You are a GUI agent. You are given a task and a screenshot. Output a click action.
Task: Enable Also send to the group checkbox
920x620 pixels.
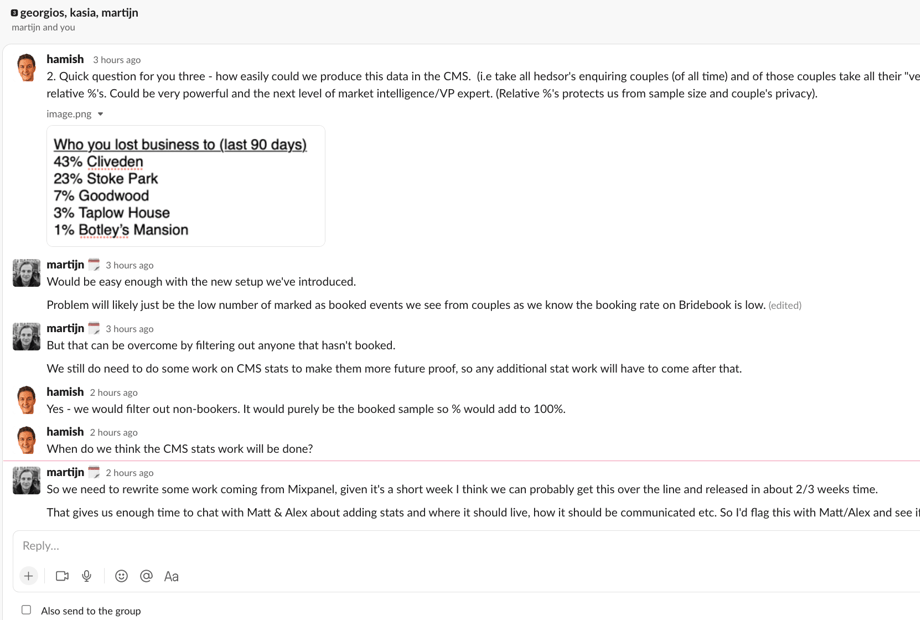(x=26, y=610)
